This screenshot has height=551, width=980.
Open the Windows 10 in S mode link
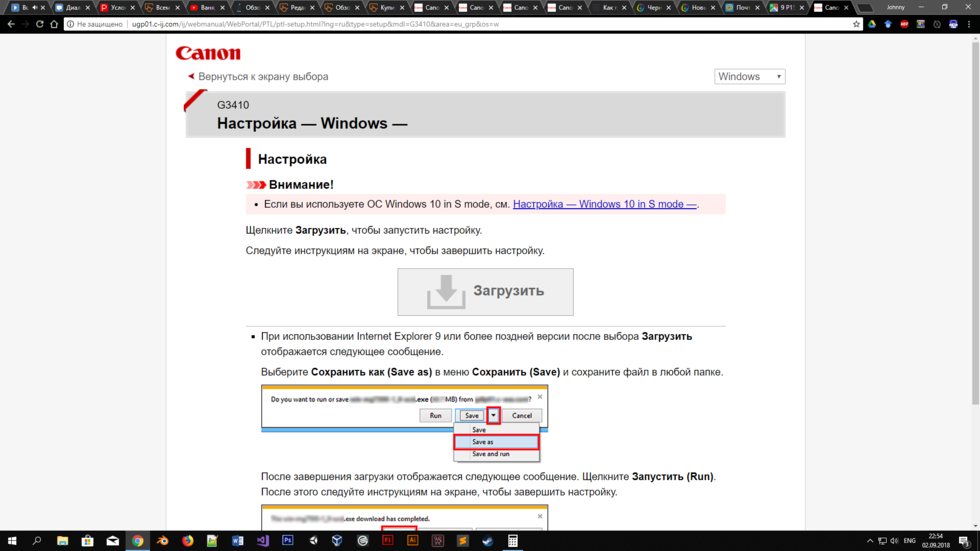[x=604, y=204]
